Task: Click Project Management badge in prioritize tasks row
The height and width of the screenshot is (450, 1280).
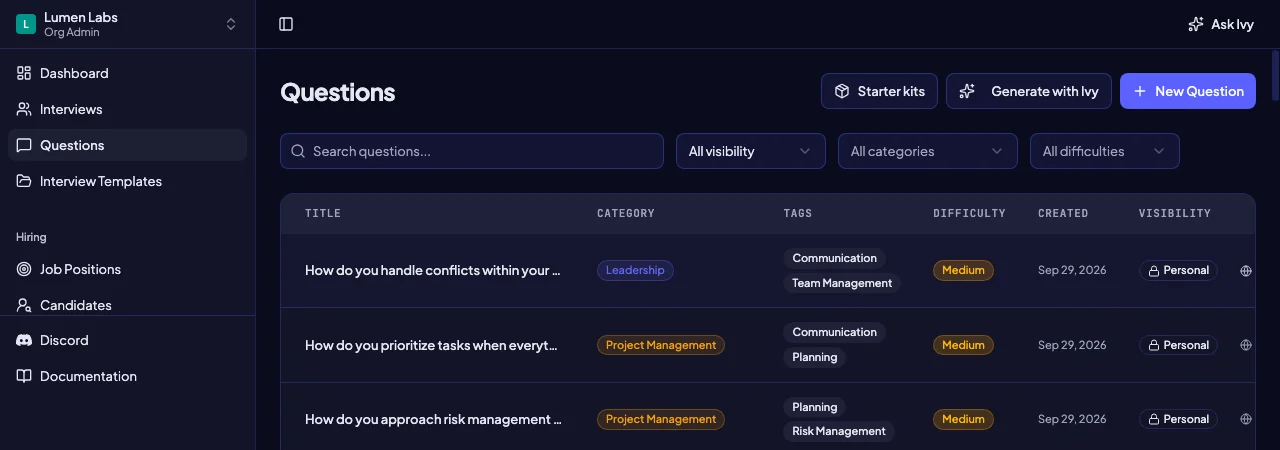Action: coord(661,345)
